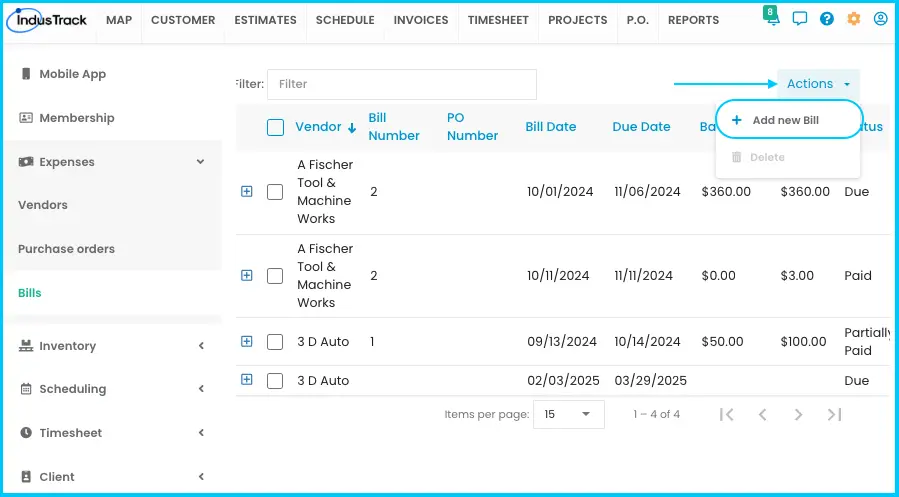Click the $3.00 amount cell
This screenshot has width=899, height=497.
[797, 276]
